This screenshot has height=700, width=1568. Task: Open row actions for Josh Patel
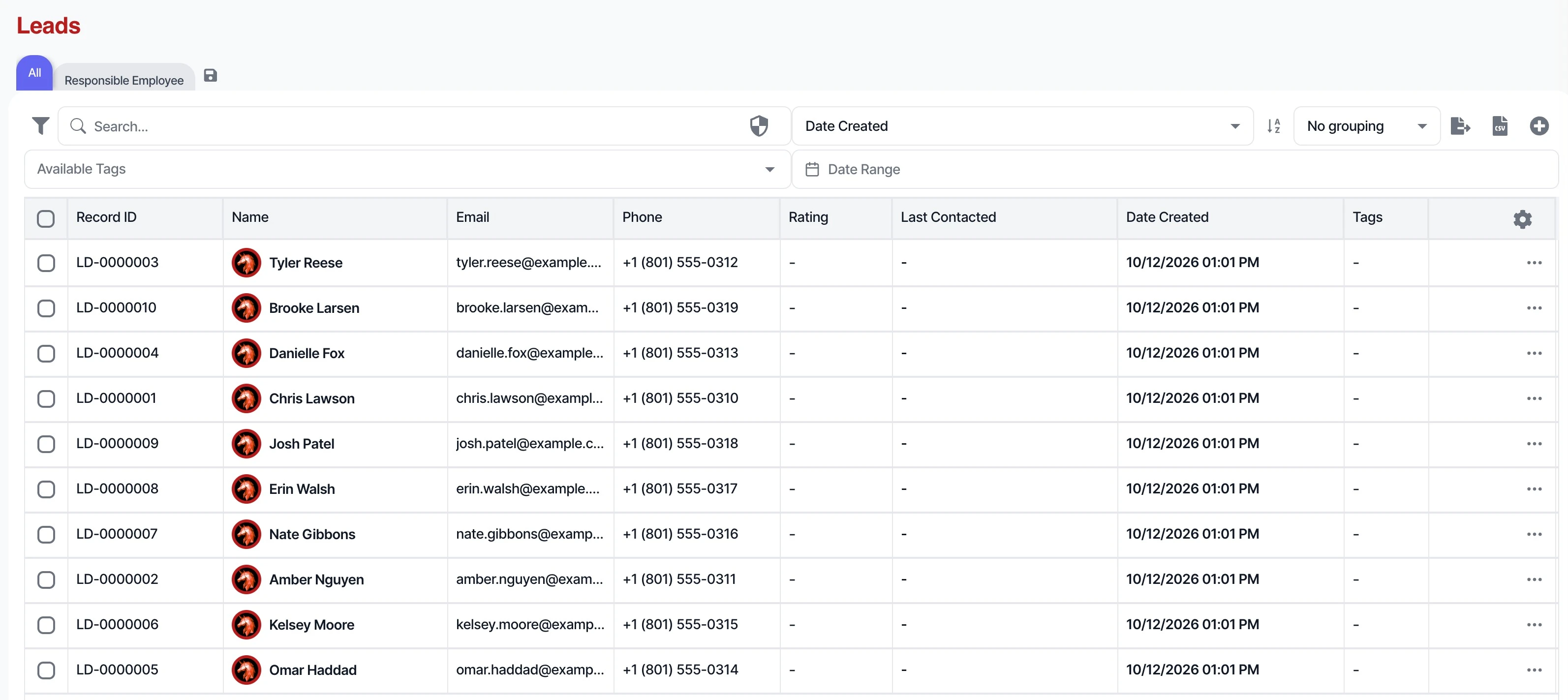click(x=1534, y=444)
